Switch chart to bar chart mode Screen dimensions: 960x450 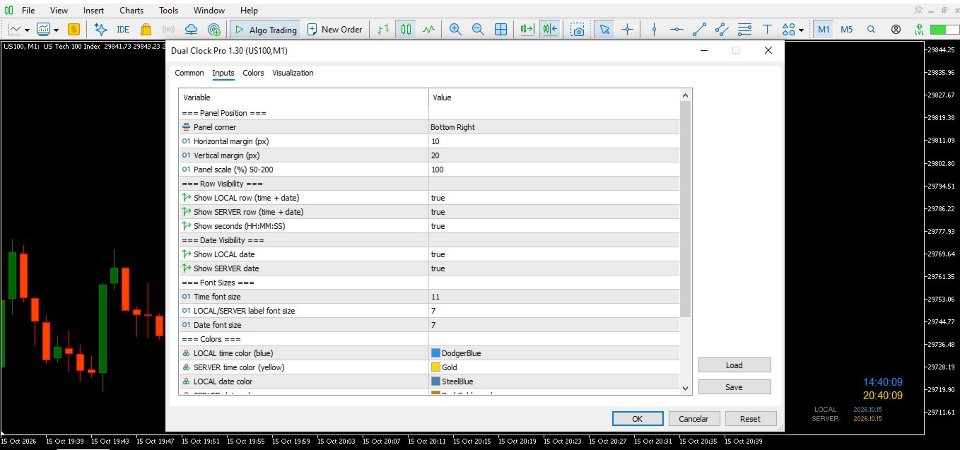pos(383,29)
